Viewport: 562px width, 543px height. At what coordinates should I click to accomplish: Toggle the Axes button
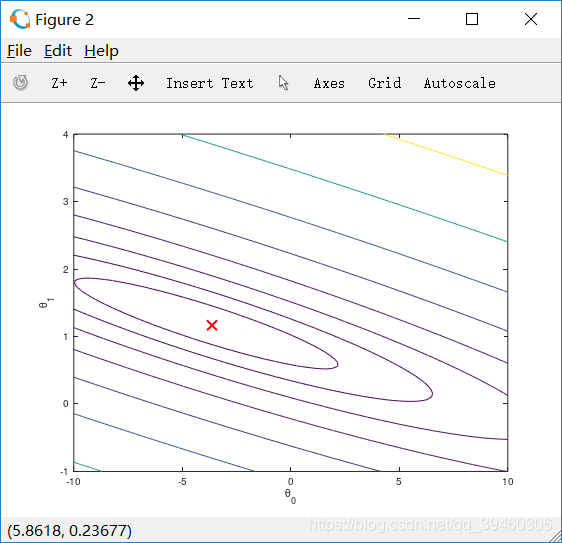point(329,83)
